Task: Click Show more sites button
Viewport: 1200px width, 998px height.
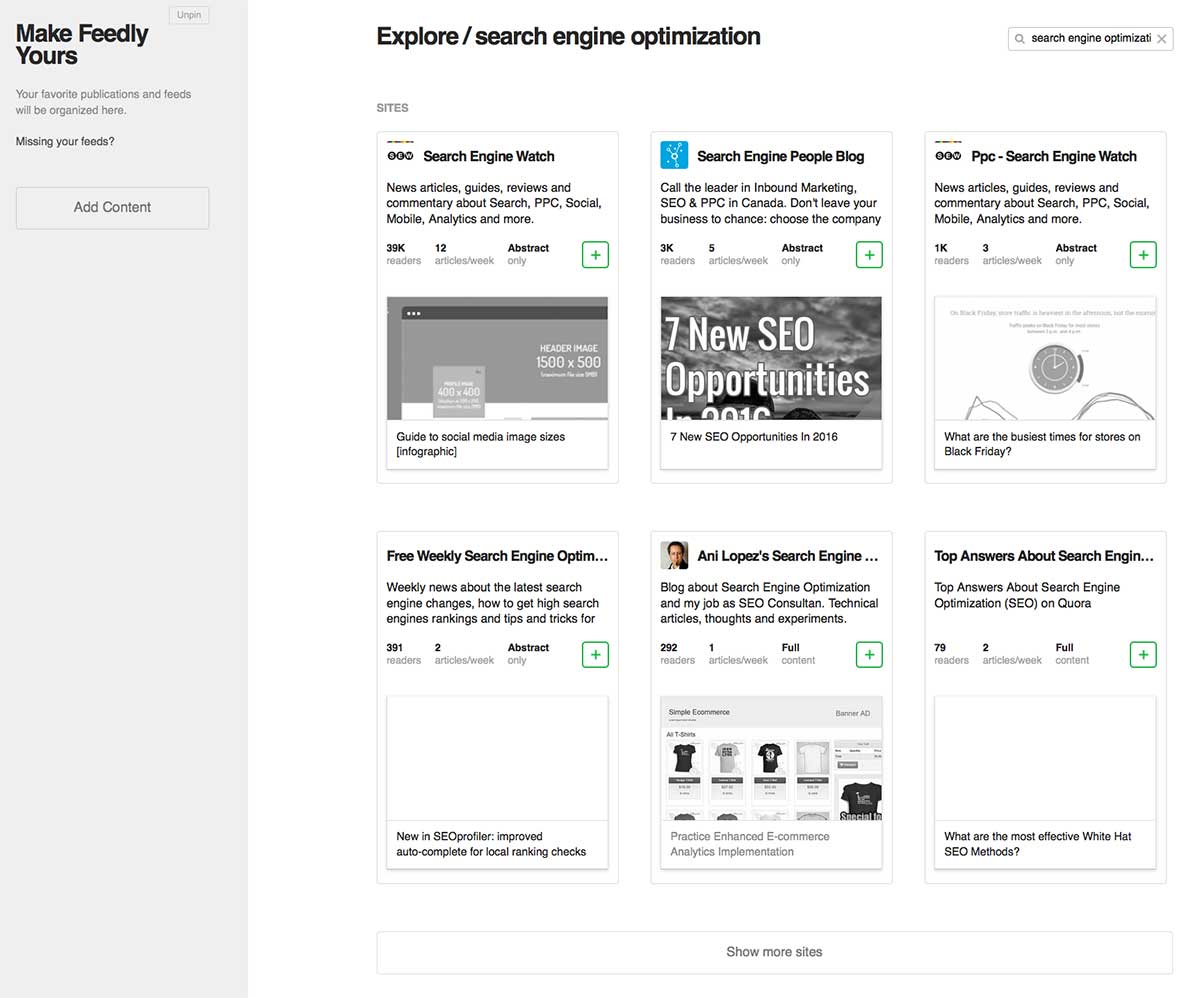Action: pyautogui.click(x=774, y=952)
